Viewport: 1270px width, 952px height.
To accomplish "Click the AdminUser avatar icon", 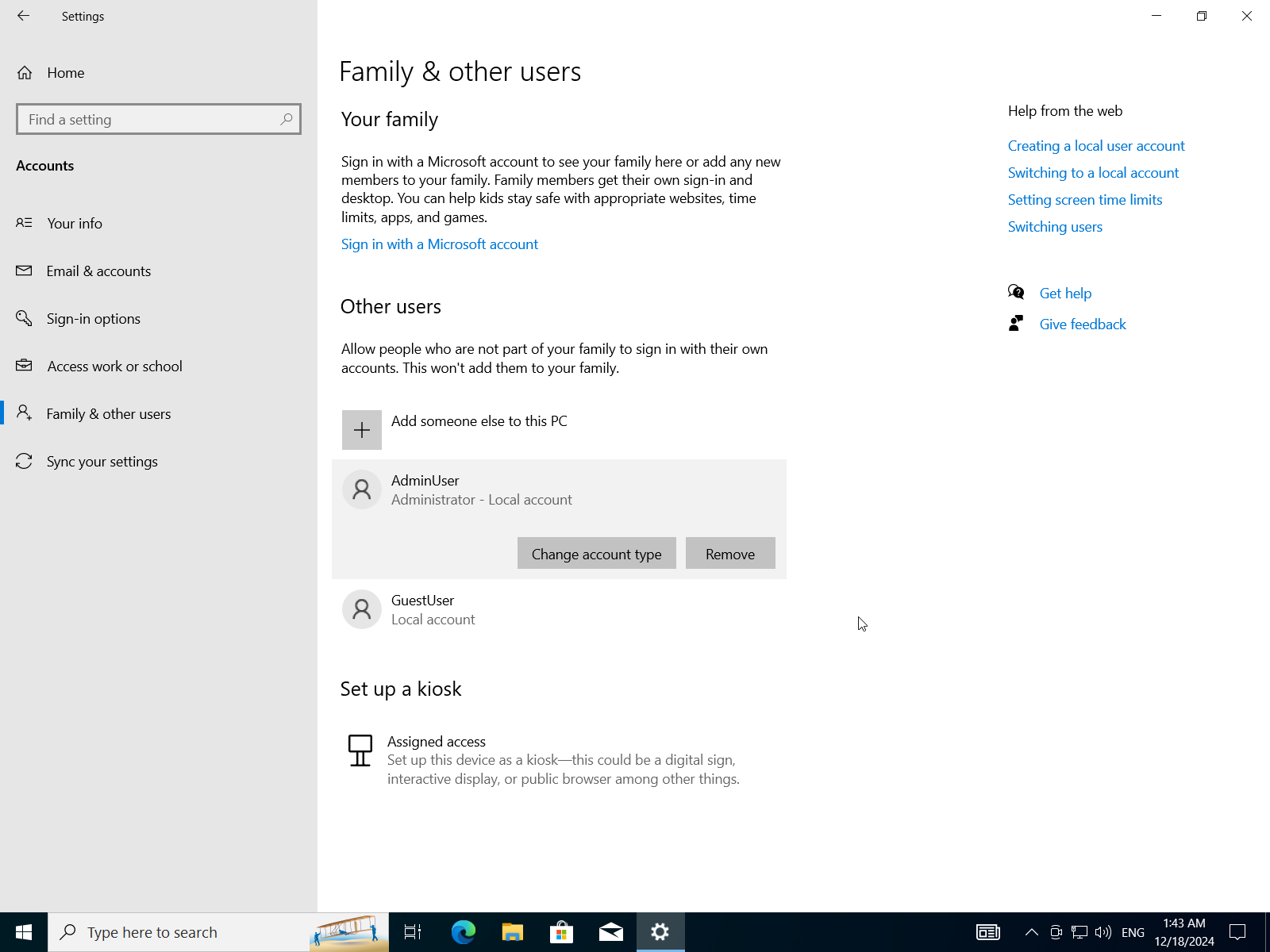I will pyautogui.click(x=362, y=489).
